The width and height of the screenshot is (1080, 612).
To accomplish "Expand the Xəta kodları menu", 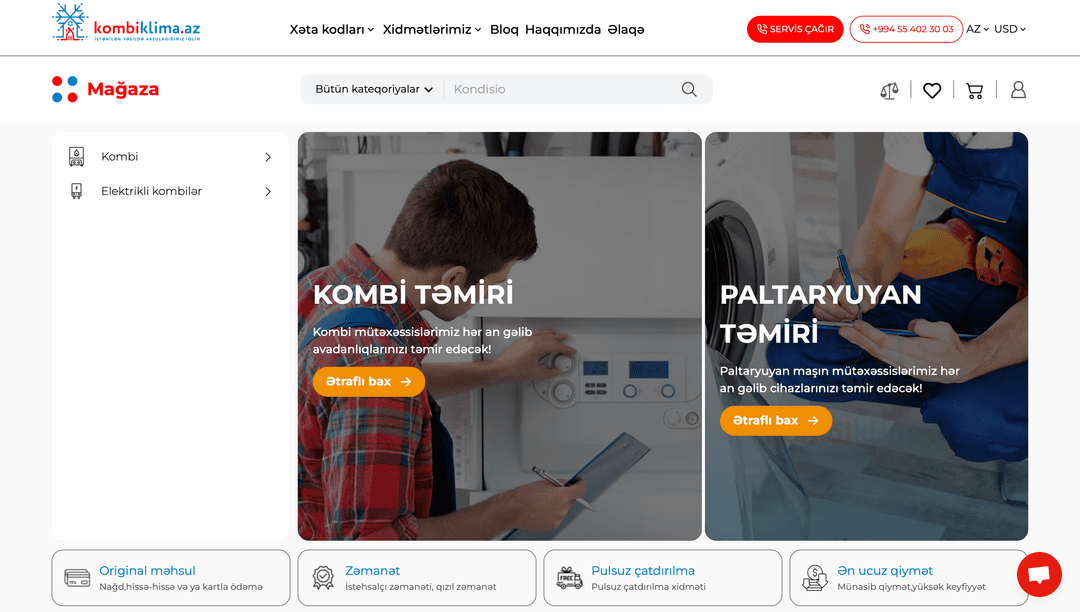I will 331,30.
